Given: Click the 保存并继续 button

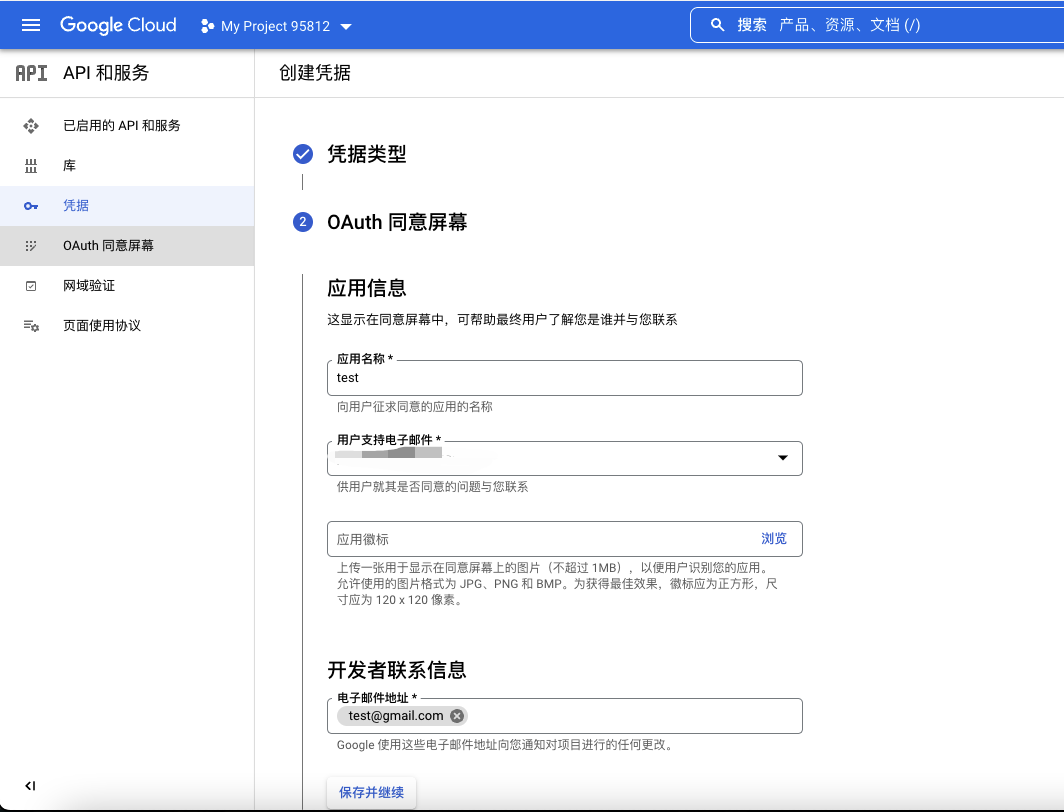Looking at the screenshot, I should click(371, 793).
